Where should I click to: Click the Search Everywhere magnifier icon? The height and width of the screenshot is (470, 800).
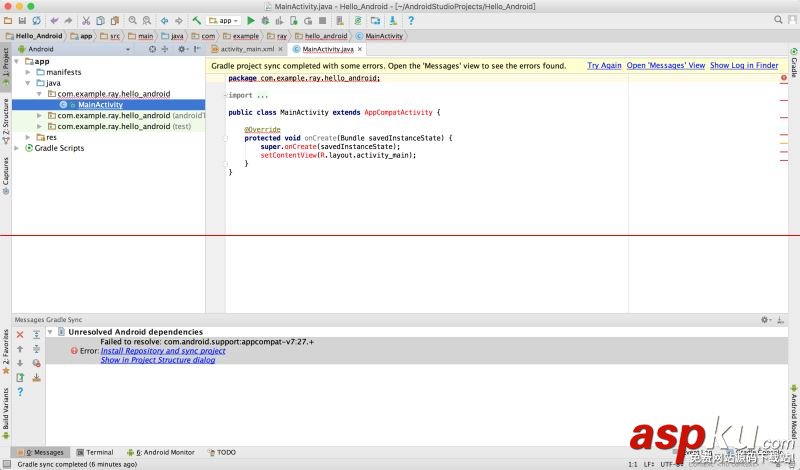pos(778,20)
